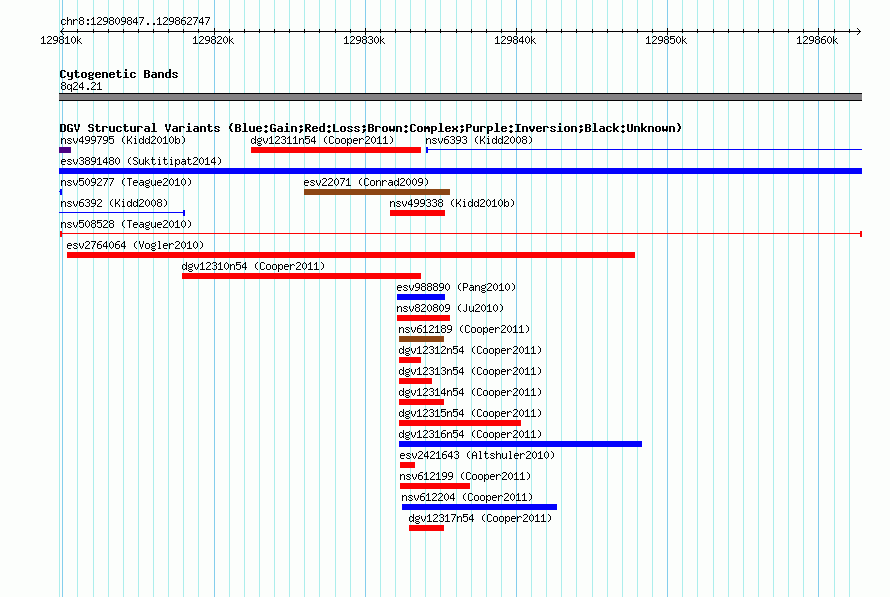Image resolution: width=890 pixels, height=597 pixels.
Task: Click the 129830k ruler position
Action: pos(364,40)
